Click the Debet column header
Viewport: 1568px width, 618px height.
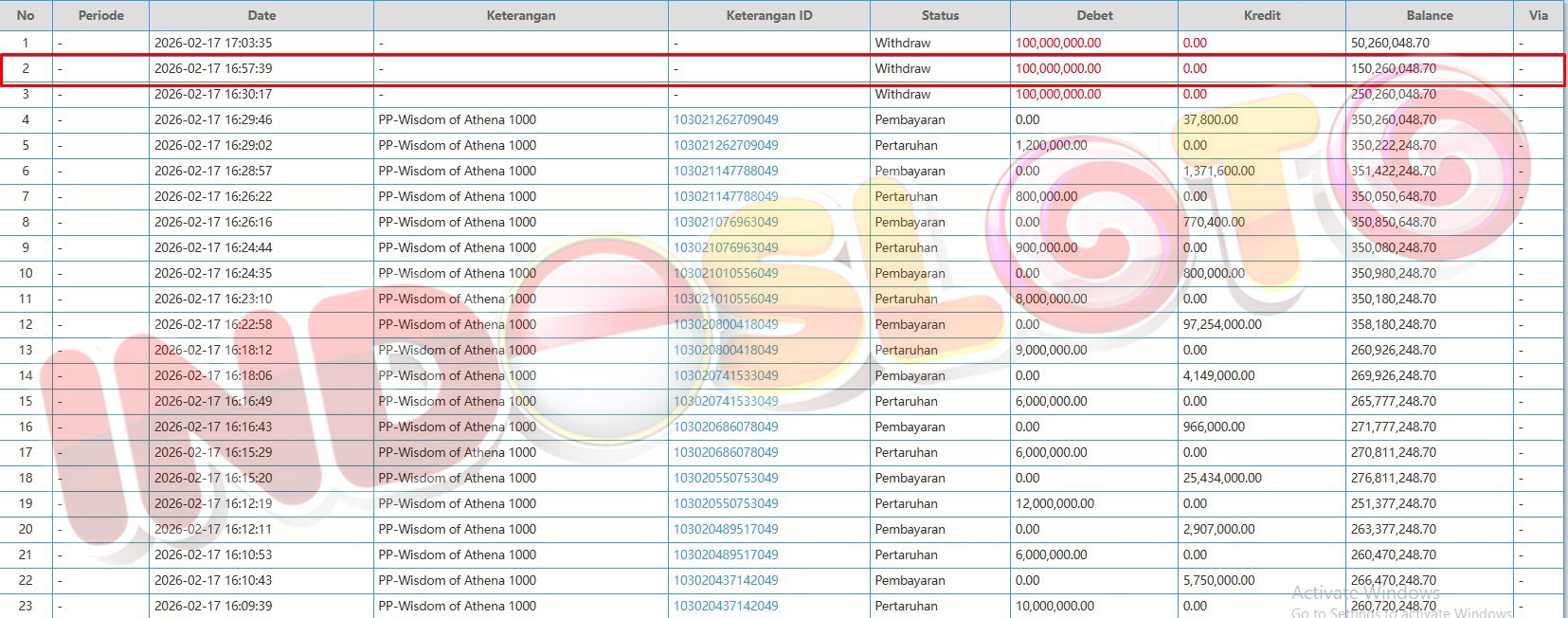[x=1094, y=15]
